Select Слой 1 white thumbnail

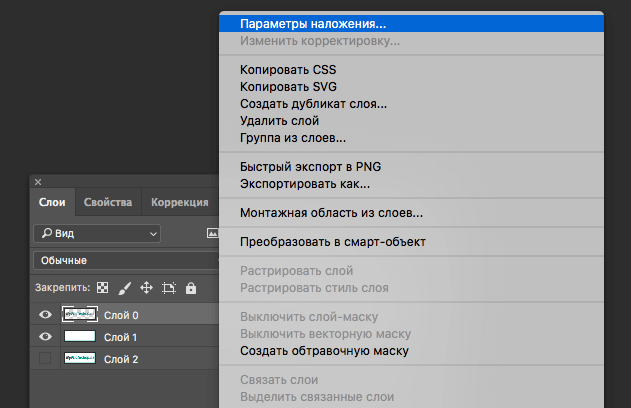point(80,336)
